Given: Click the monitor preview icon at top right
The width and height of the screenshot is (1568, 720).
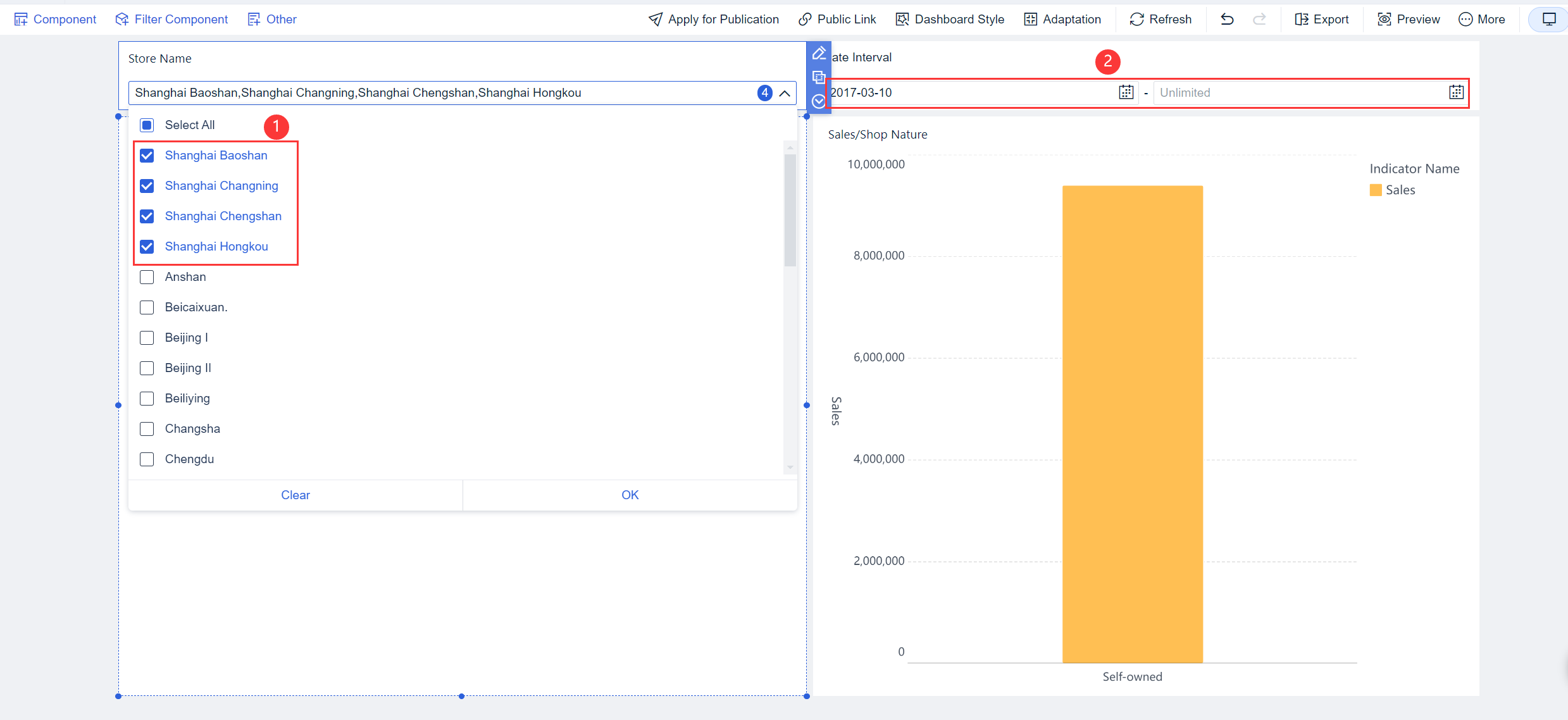Looking at the screenshot, I should [1548, 19].
